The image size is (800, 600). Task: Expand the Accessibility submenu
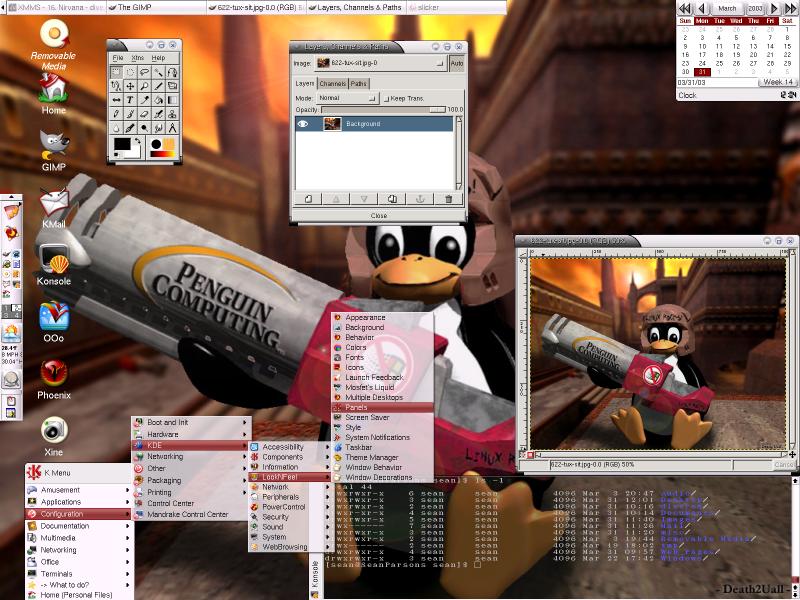290,447
